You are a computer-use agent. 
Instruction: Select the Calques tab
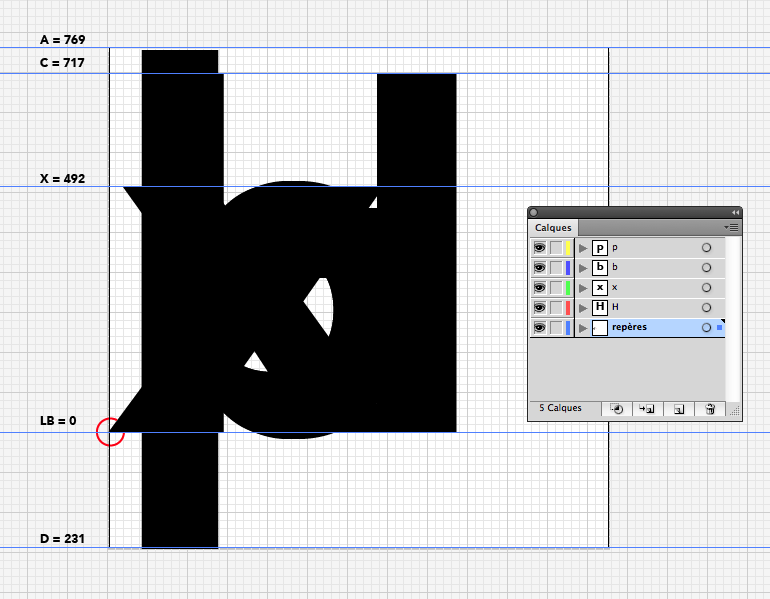[553, 228]
